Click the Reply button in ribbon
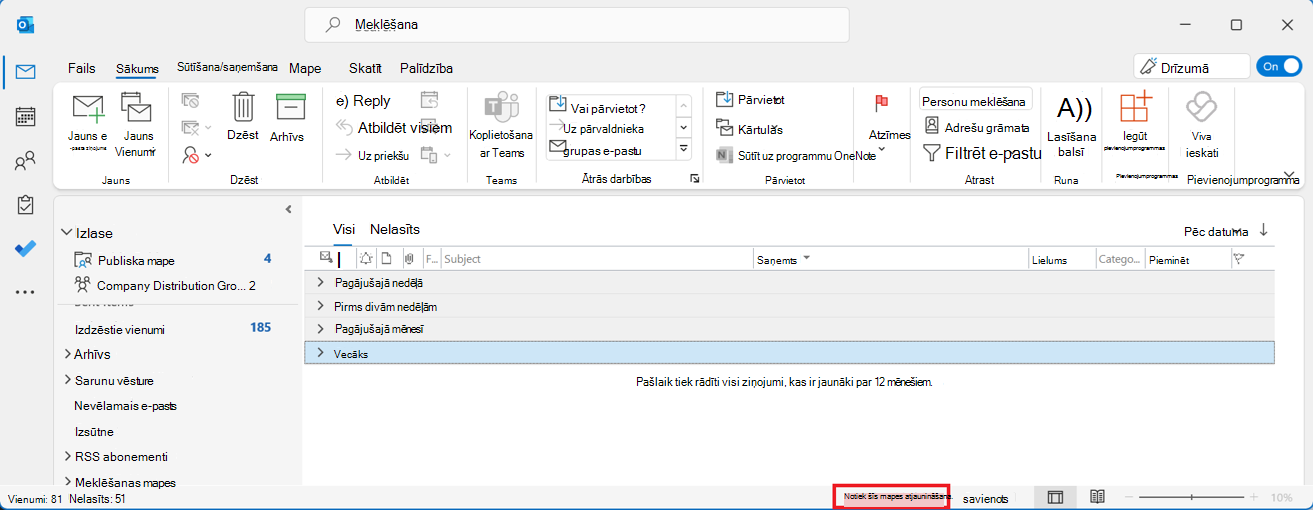1313x510 pixels. tap(363, 101)
